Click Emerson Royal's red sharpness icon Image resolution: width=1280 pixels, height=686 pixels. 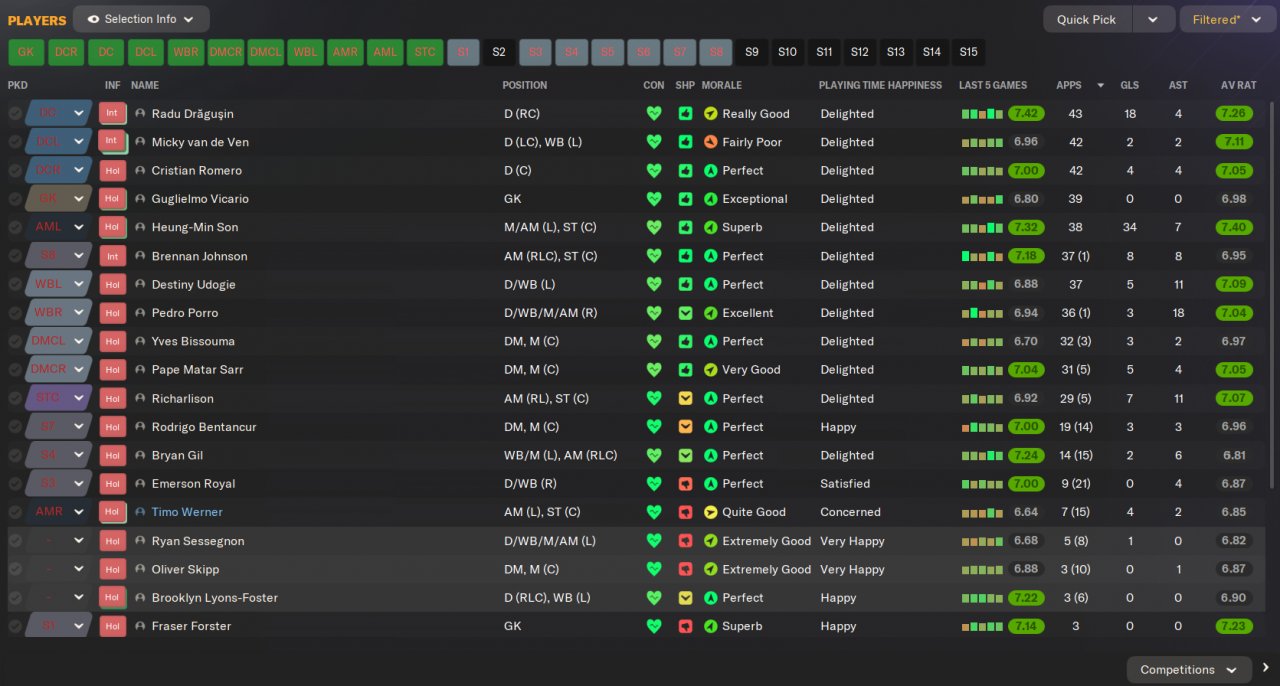685,484
